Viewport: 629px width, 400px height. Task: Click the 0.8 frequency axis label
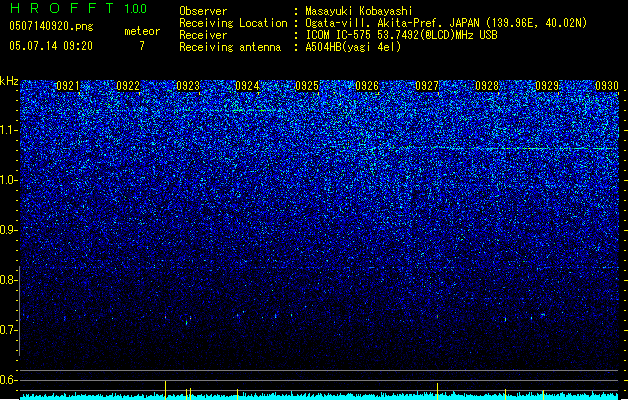pos(9,280)
